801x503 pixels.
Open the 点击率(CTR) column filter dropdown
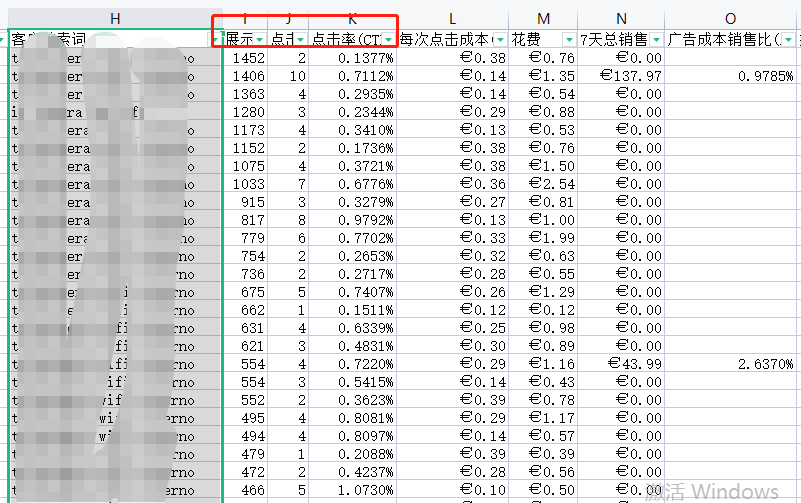pyautogui.click(x=389, y=39)
